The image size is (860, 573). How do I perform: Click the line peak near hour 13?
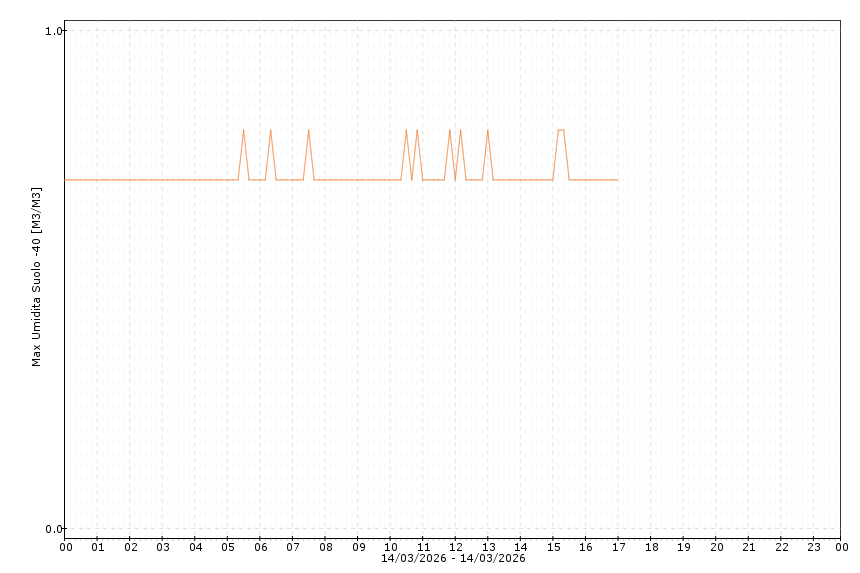(487, 130)
